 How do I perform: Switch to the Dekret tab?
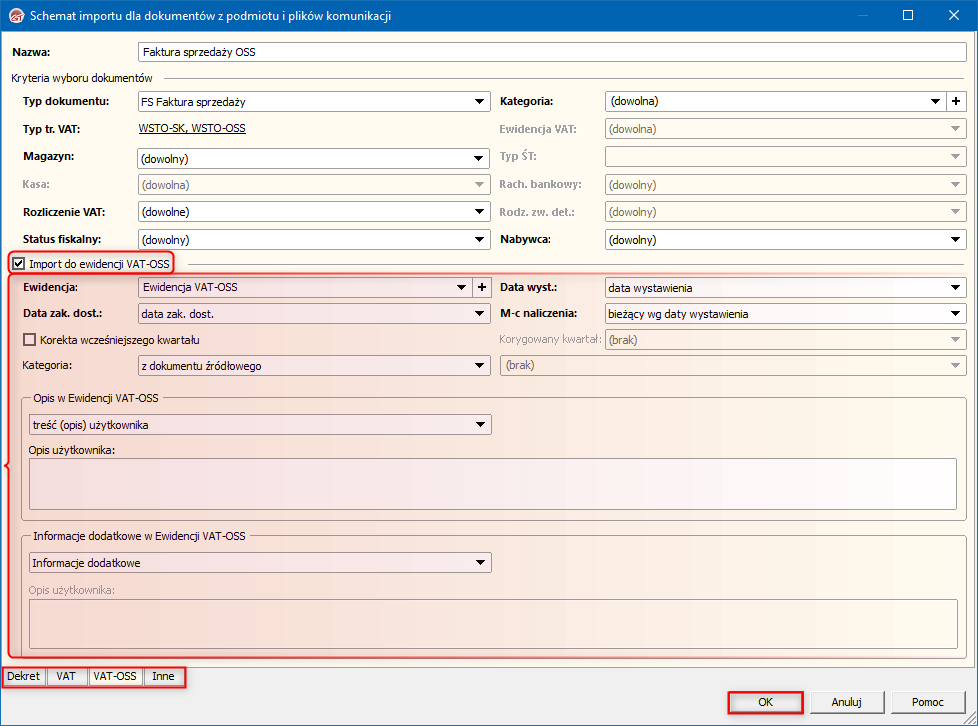pyautogui.click(x=24, y=677)
